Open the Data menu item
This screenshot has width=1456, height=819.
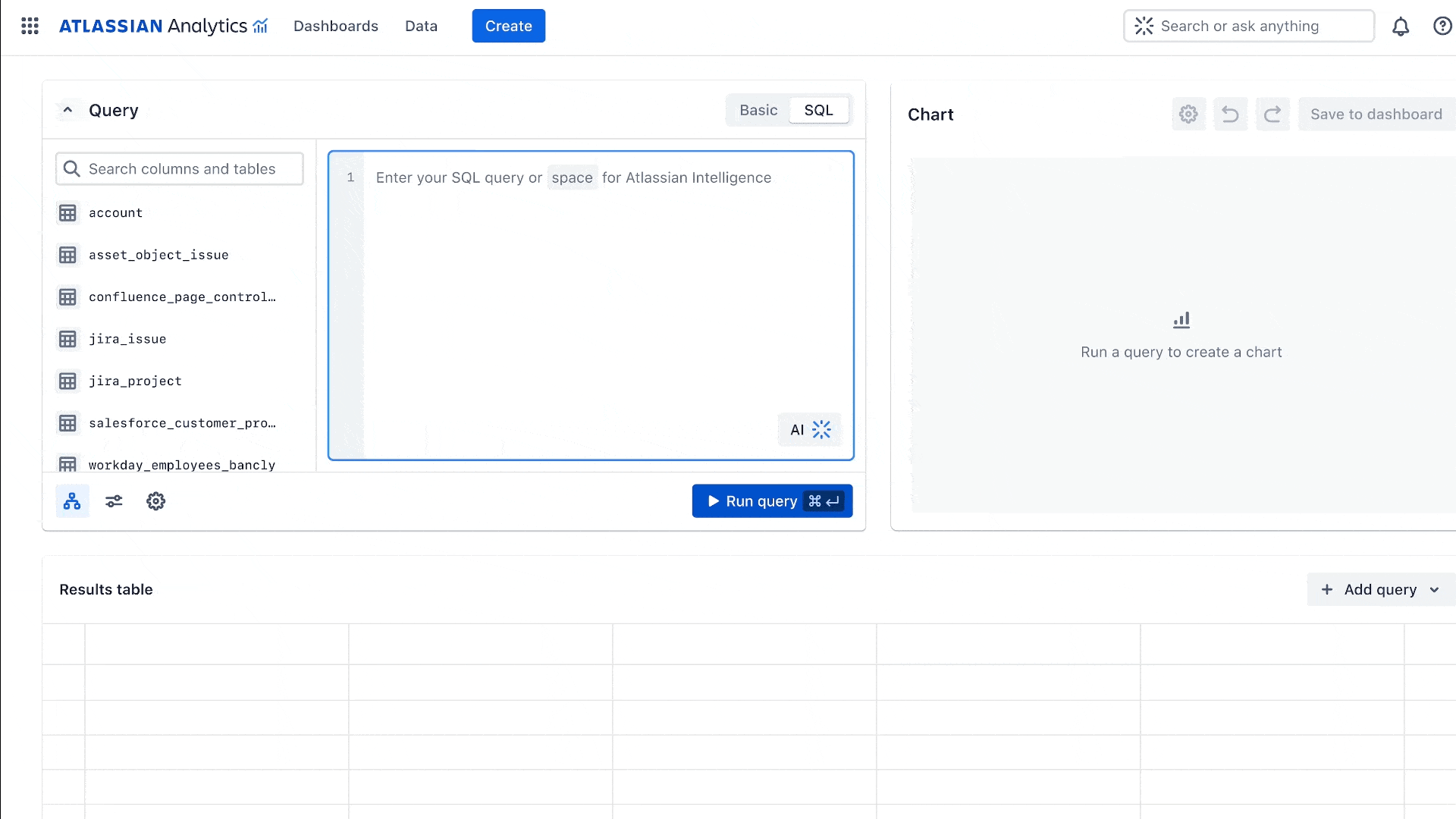pyautogui.click(x=421, y=26)
